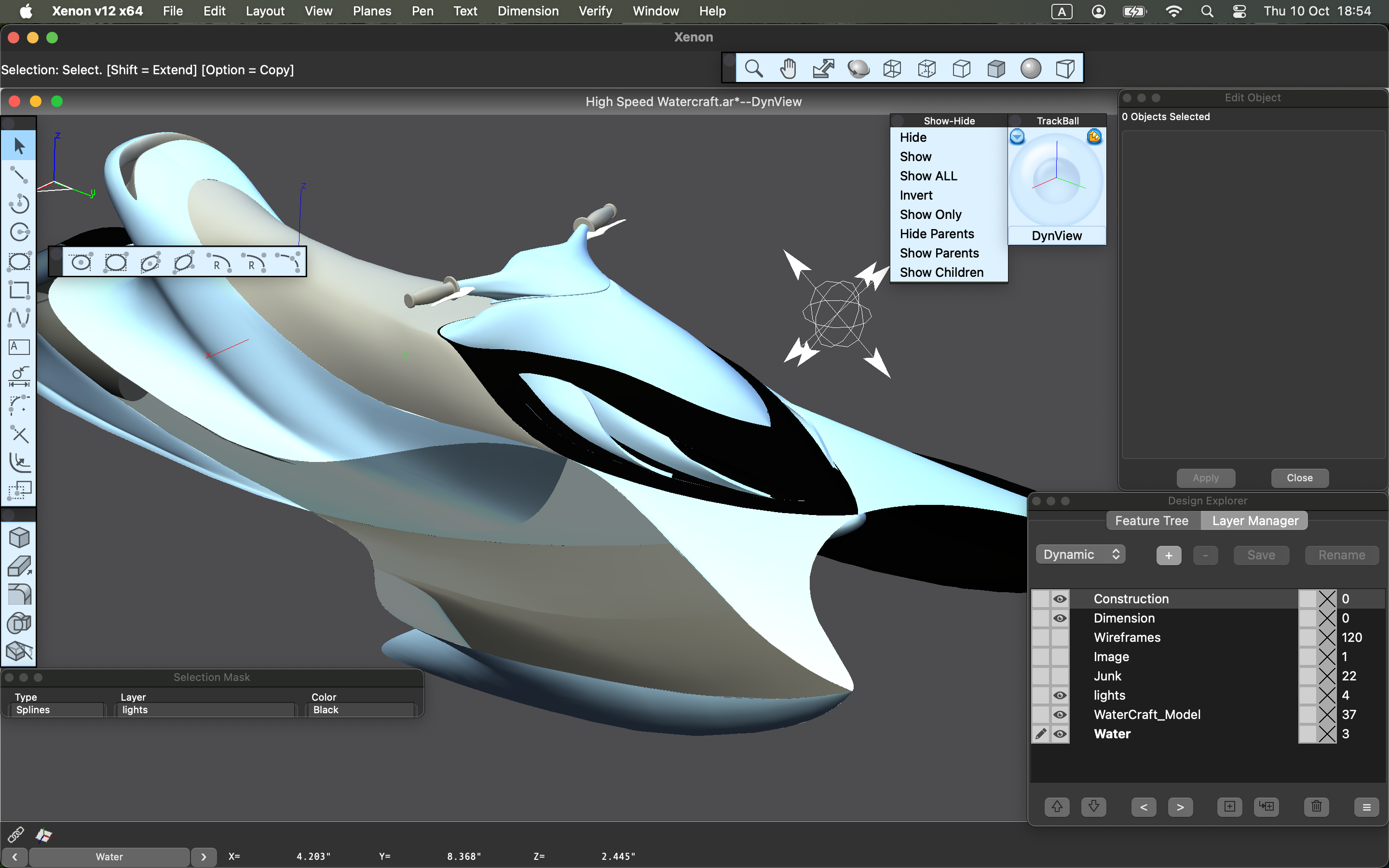1389x868 pixels.
Task: Click Show Only in context menu
Action: coord(930,214)
